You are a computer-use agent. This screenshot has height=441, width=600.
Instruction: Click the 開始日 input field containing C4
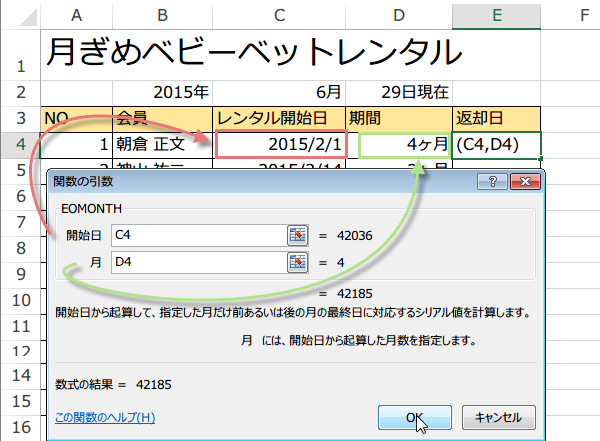click(x=199, y=235)
